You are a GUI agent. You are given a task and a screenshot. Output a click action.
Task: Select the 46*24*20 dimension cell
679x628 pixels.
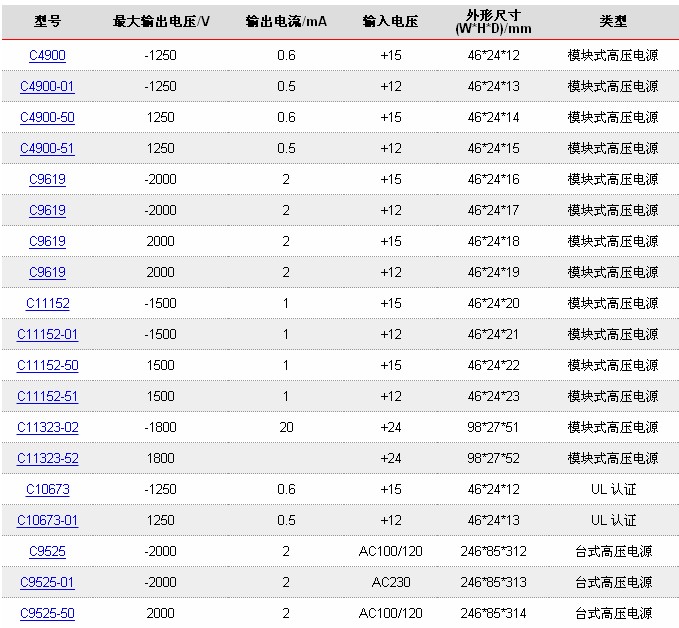point(493,304)
